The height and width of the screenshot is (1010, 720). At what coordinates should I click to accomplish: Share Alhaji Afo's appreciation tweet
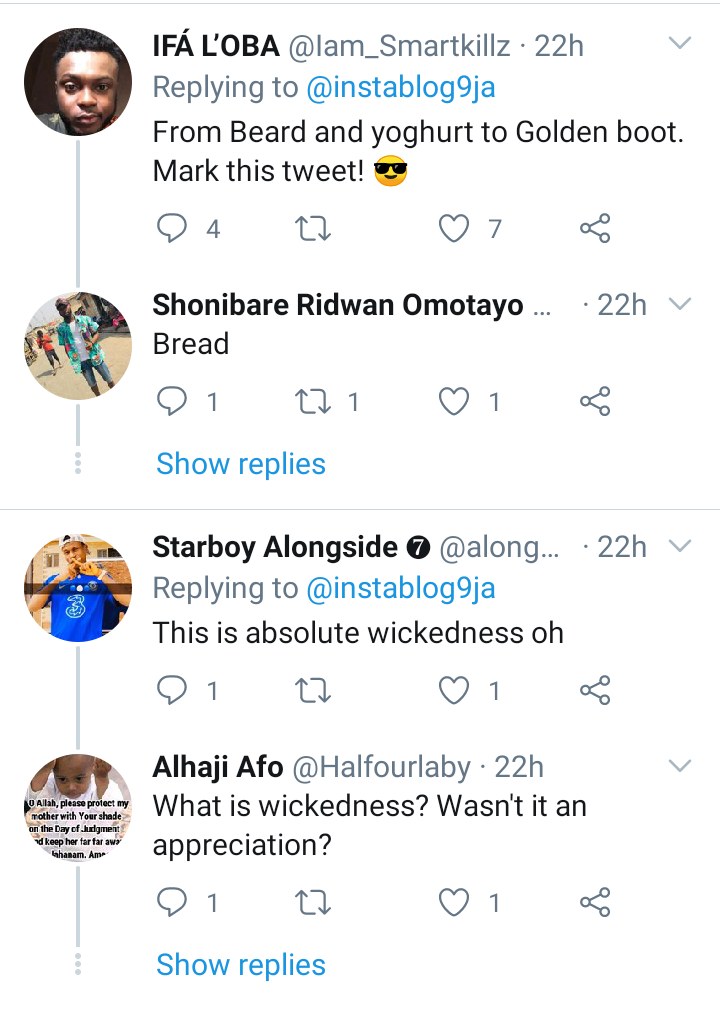[x=595, y=903]
